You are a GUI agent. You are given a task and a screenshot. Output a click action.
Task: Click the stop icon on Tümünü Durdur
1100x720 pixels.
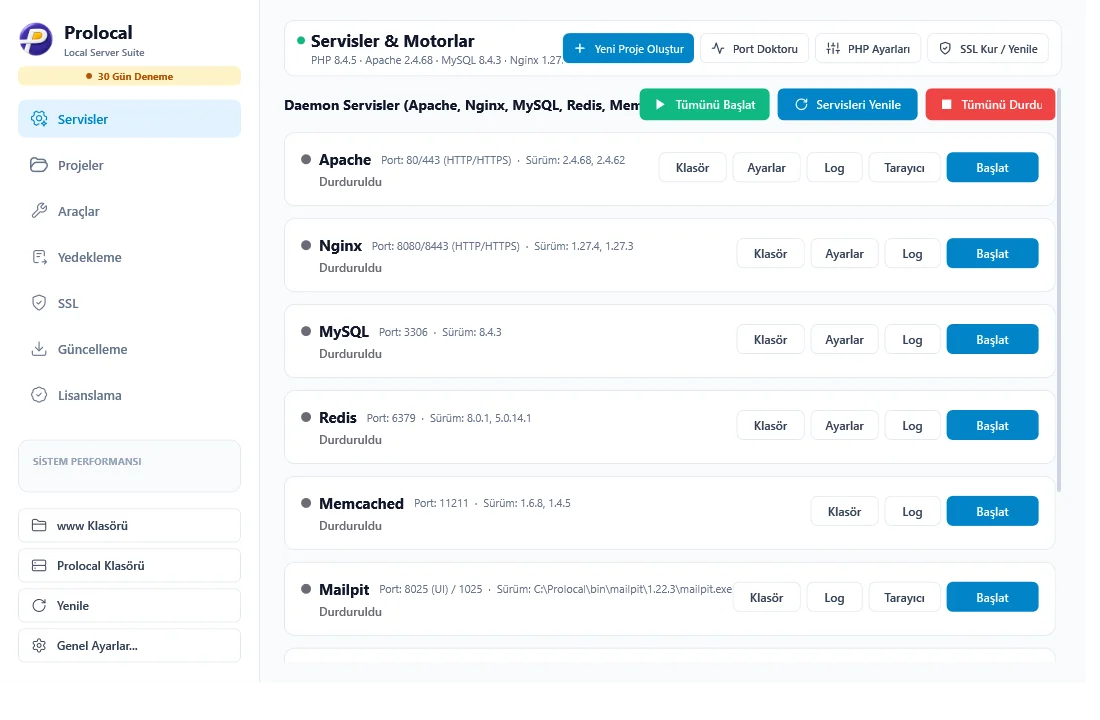(x=946, y=105)
